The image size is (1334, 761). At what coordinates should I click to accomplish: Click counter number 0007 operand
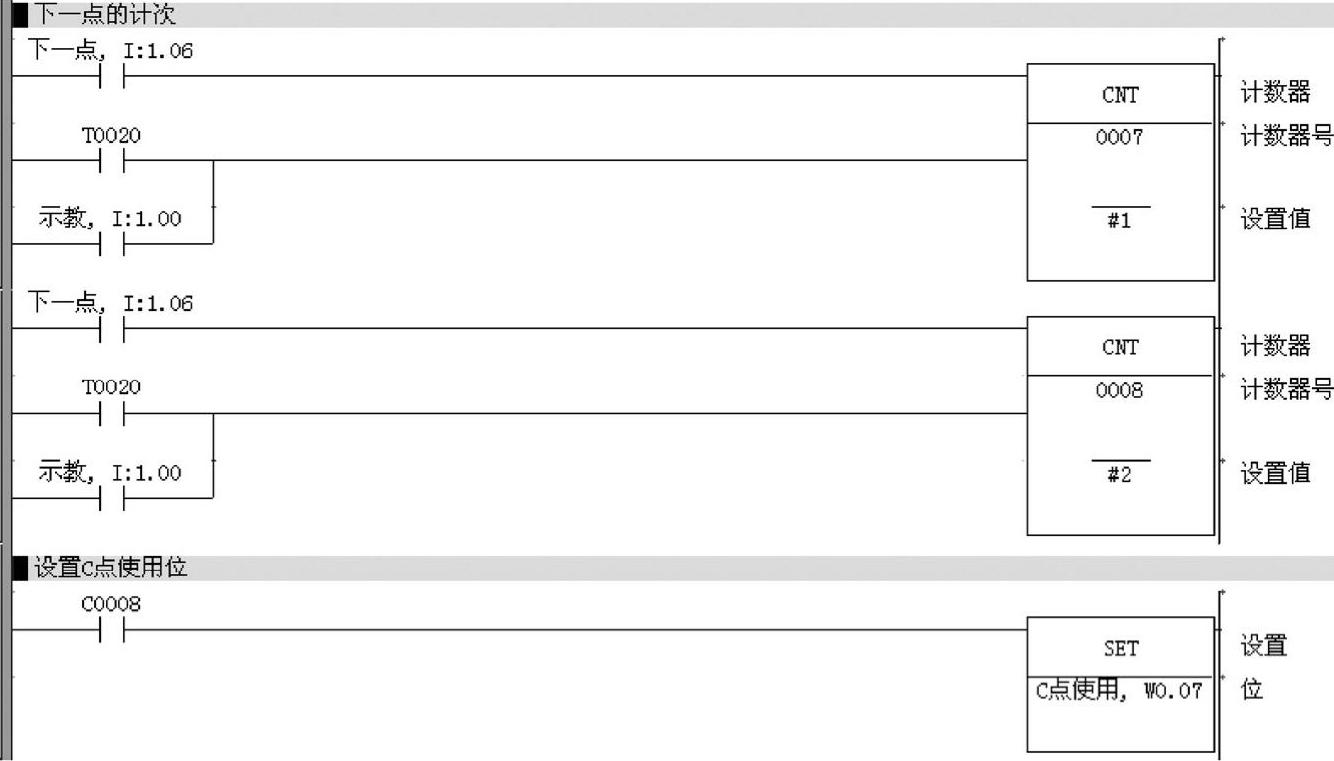point(1120,138)
